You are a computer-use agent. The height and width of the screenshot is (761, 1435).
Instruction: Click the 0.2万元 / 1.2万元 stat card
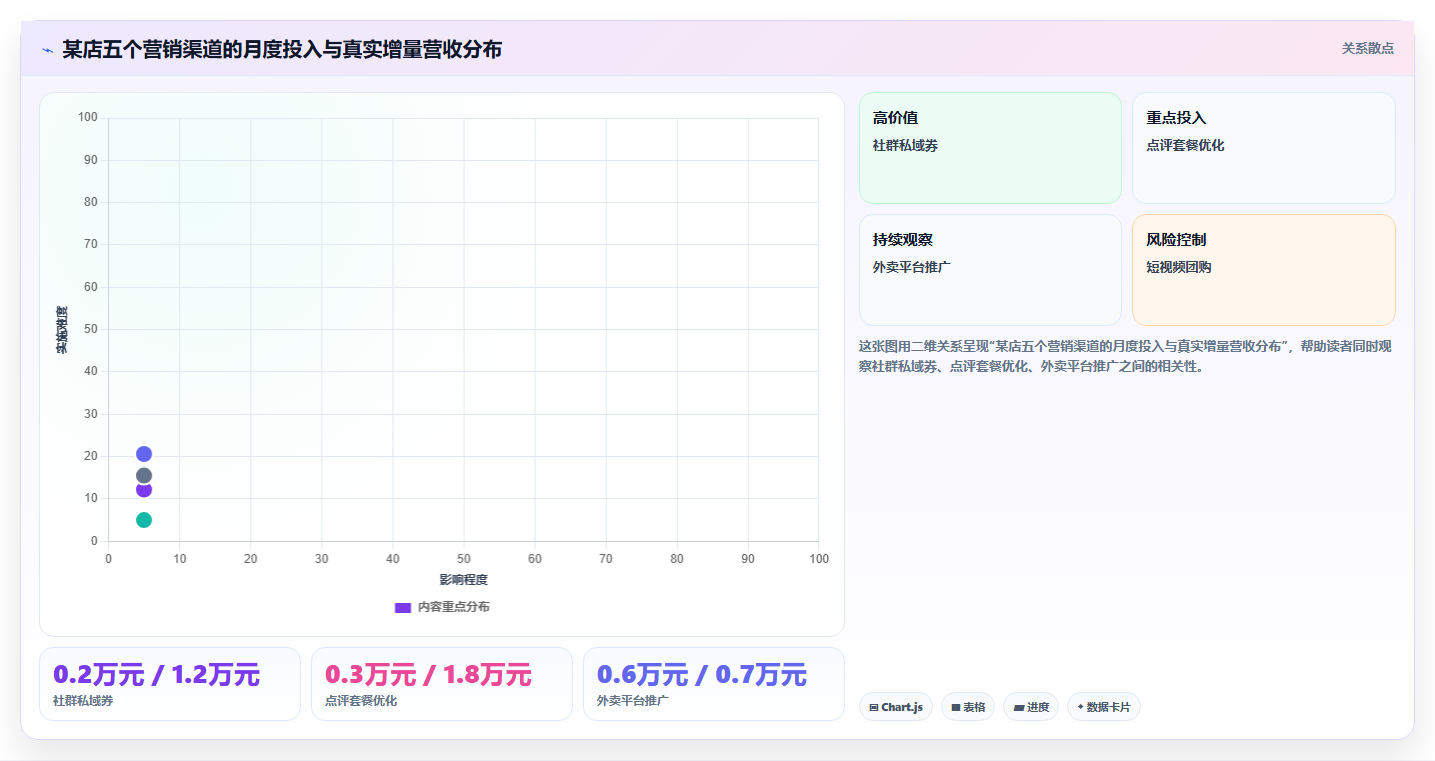pyautogui.click(x=170, y=684)
